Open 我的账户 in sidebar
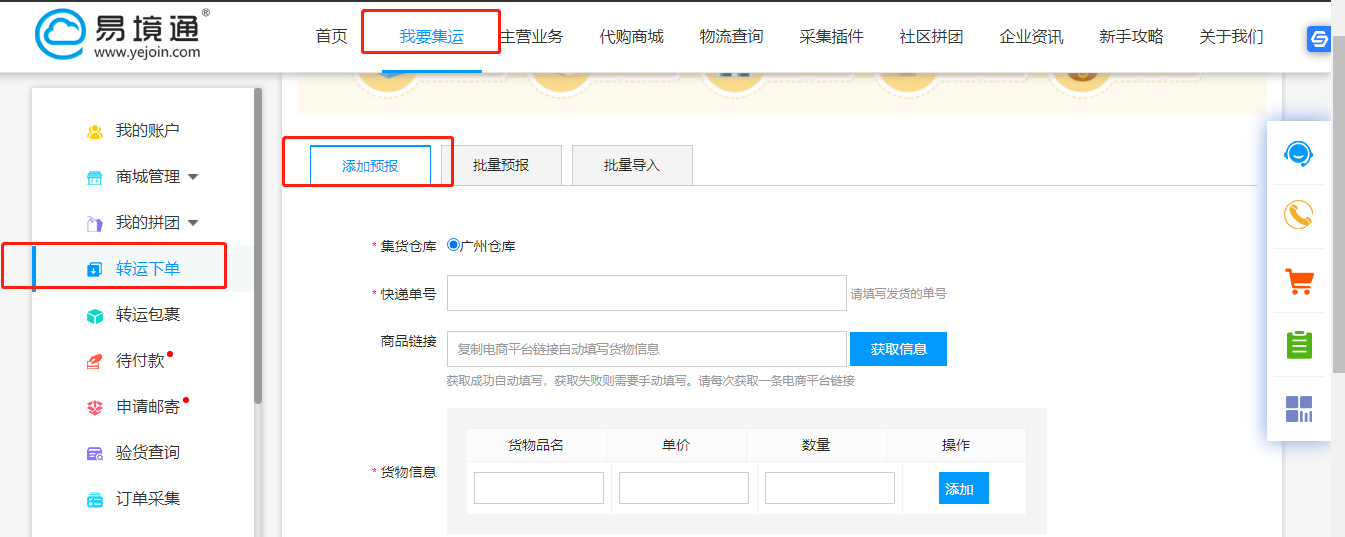 pos(148,131)
